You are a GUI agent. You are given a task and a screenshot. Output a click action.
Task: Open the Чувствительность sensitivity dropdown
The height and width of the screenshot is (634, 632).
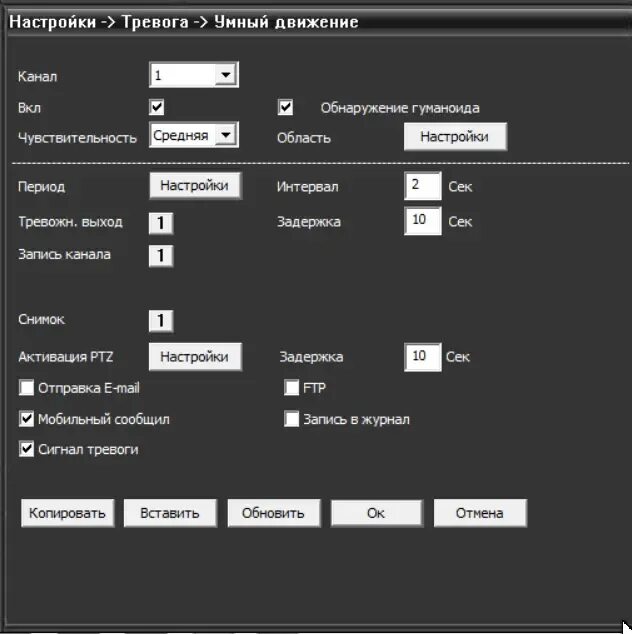tap(194, 135)
